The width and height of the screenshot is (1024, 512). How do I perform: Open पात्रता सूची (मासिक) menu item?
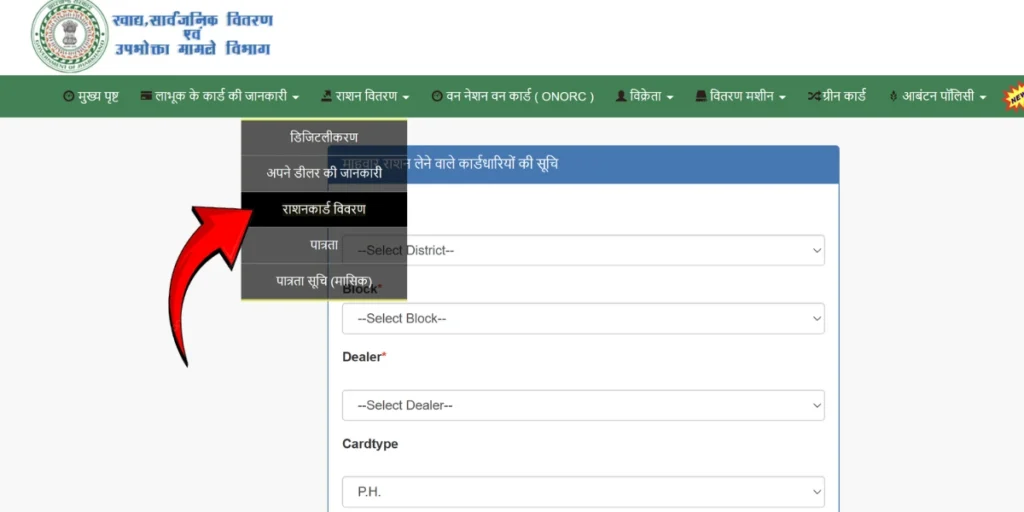point(324,281)
